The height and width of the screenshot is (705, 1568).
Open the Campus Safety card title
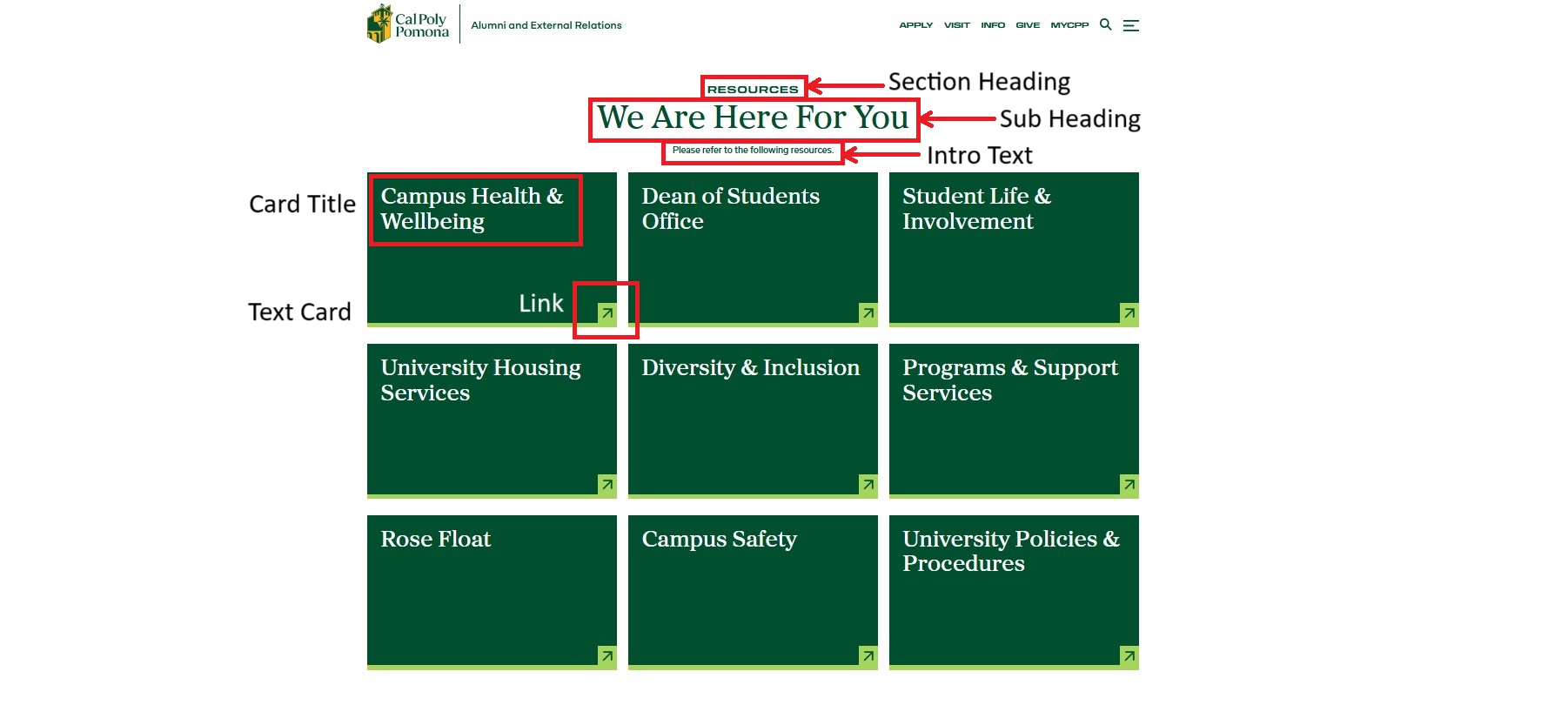click(719, 540)
